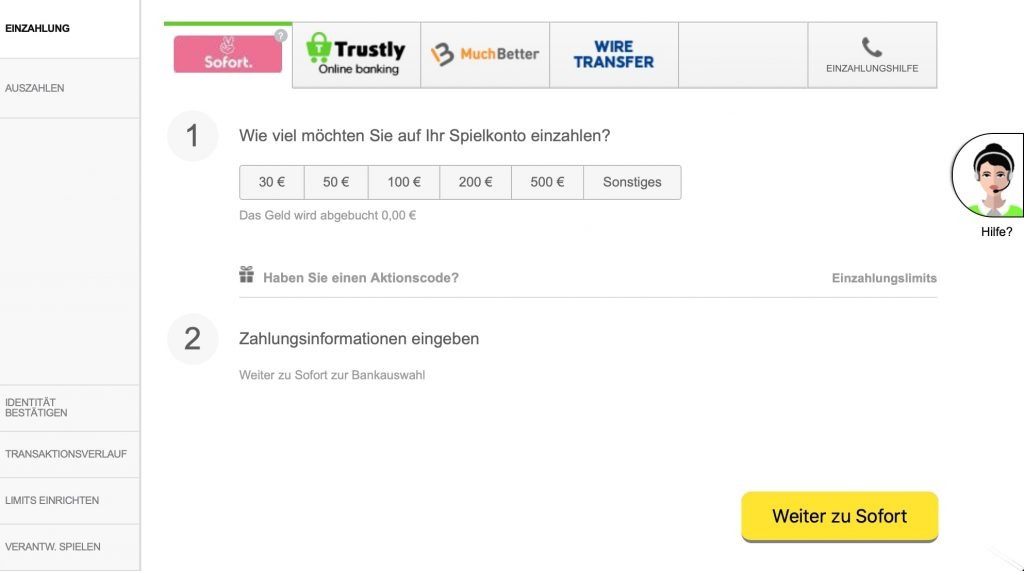Choose Wire Transfer payment option
This screenshot has height=571, width=1024.
tap(613, 55)
